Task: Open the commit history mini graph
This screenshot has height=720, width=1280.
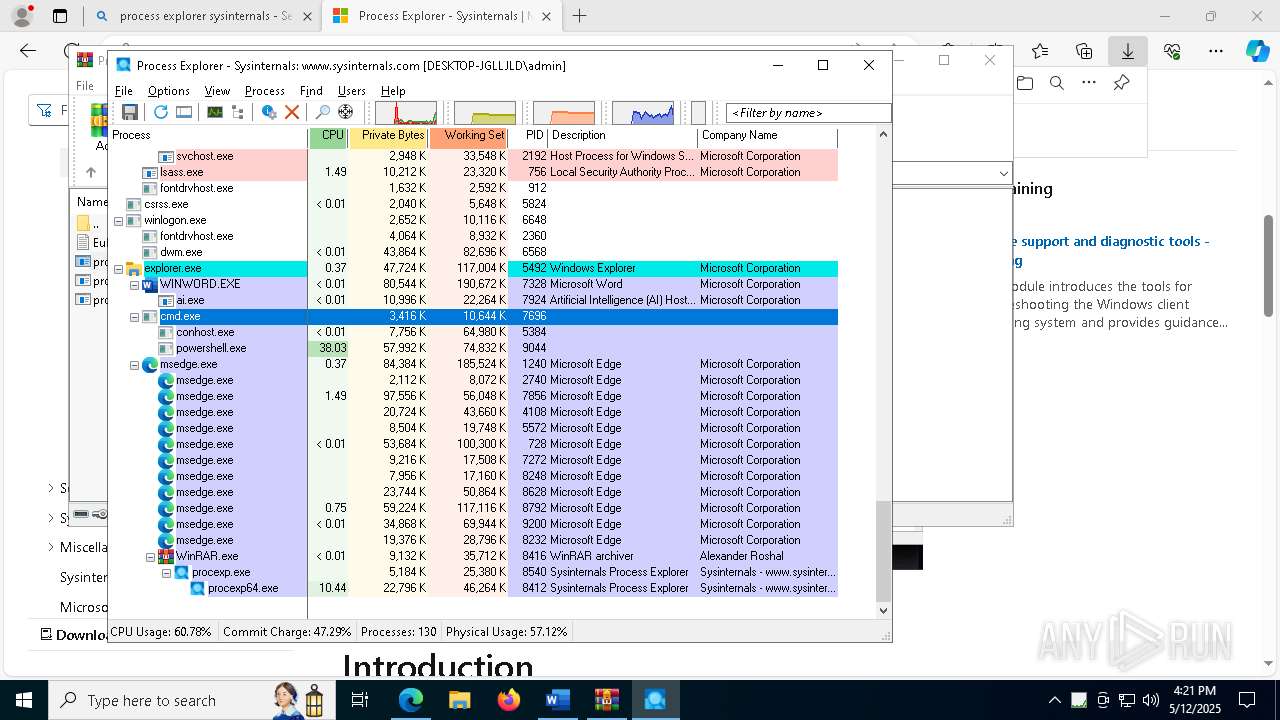Action: point(485,113)
